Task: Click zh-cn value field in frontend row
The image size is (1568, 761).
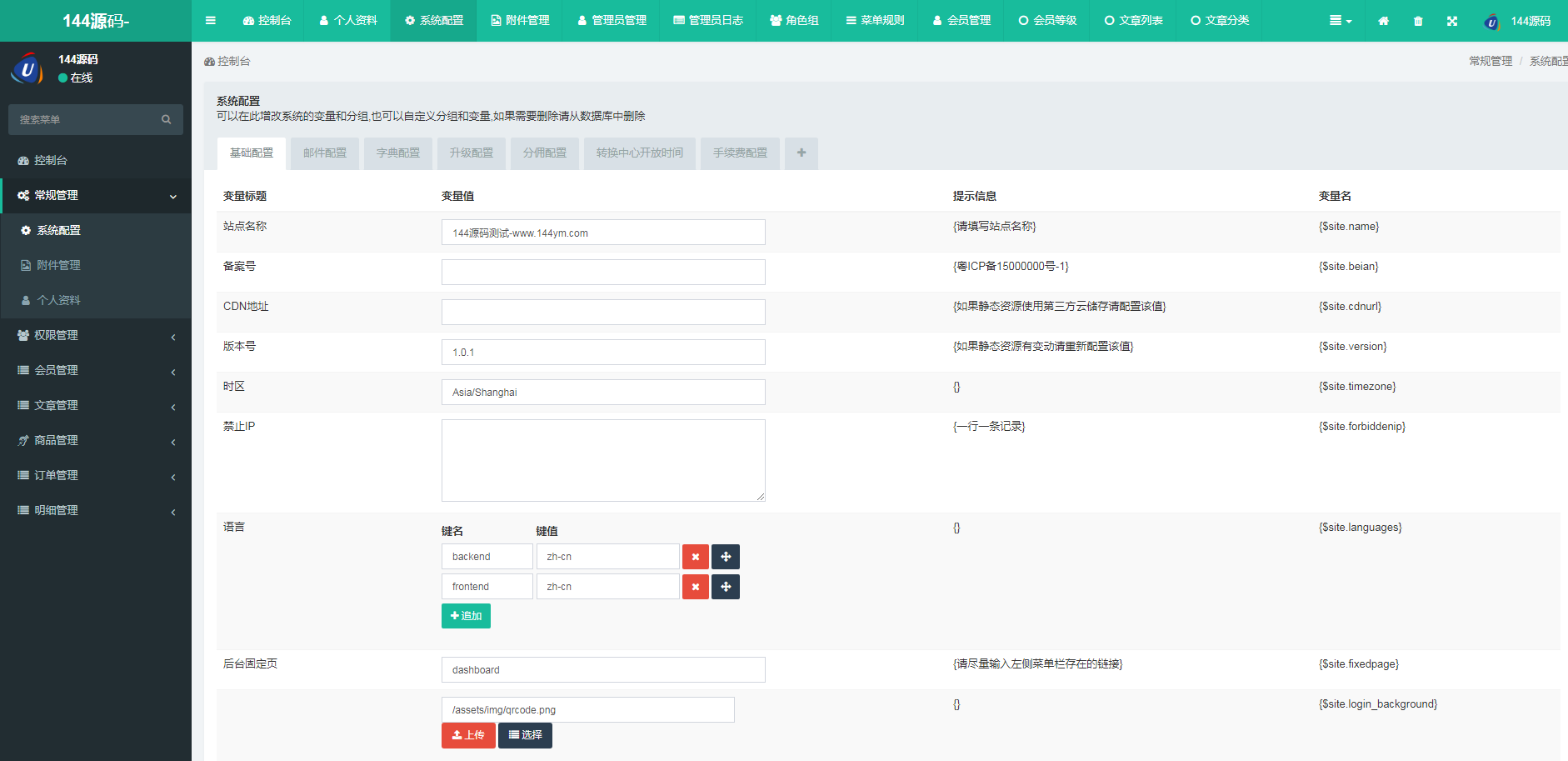Action: tap(608, 587)
